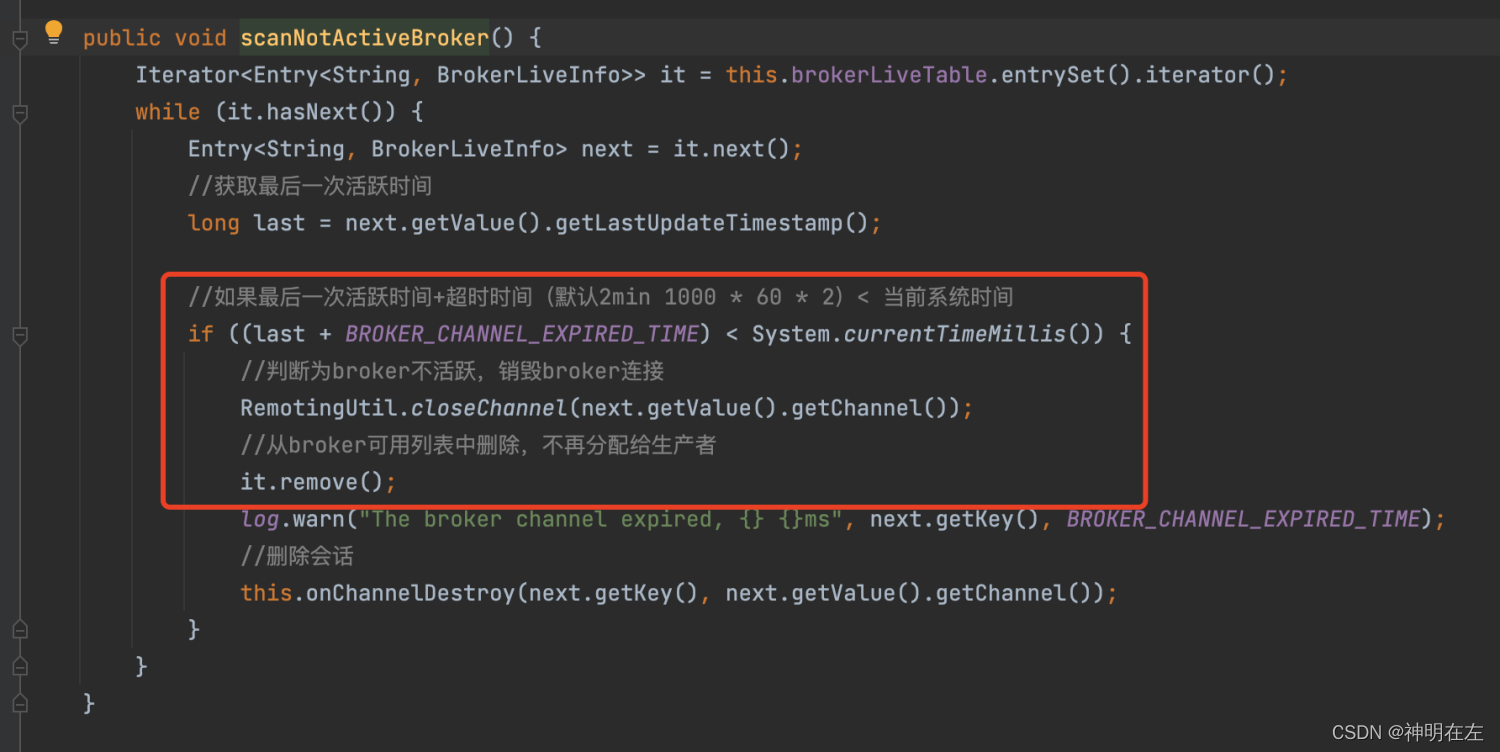Click the 'Iterator' type name
Screen dimensions: 1500x752
click(x=188, y=75)
